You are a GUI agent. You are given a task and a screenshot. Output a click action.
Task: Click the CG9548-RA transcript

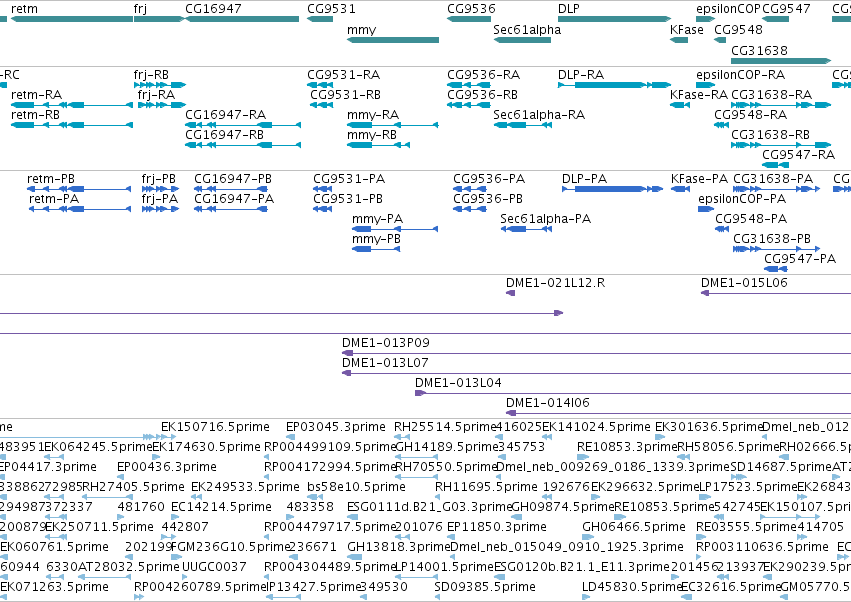point(721,125)
